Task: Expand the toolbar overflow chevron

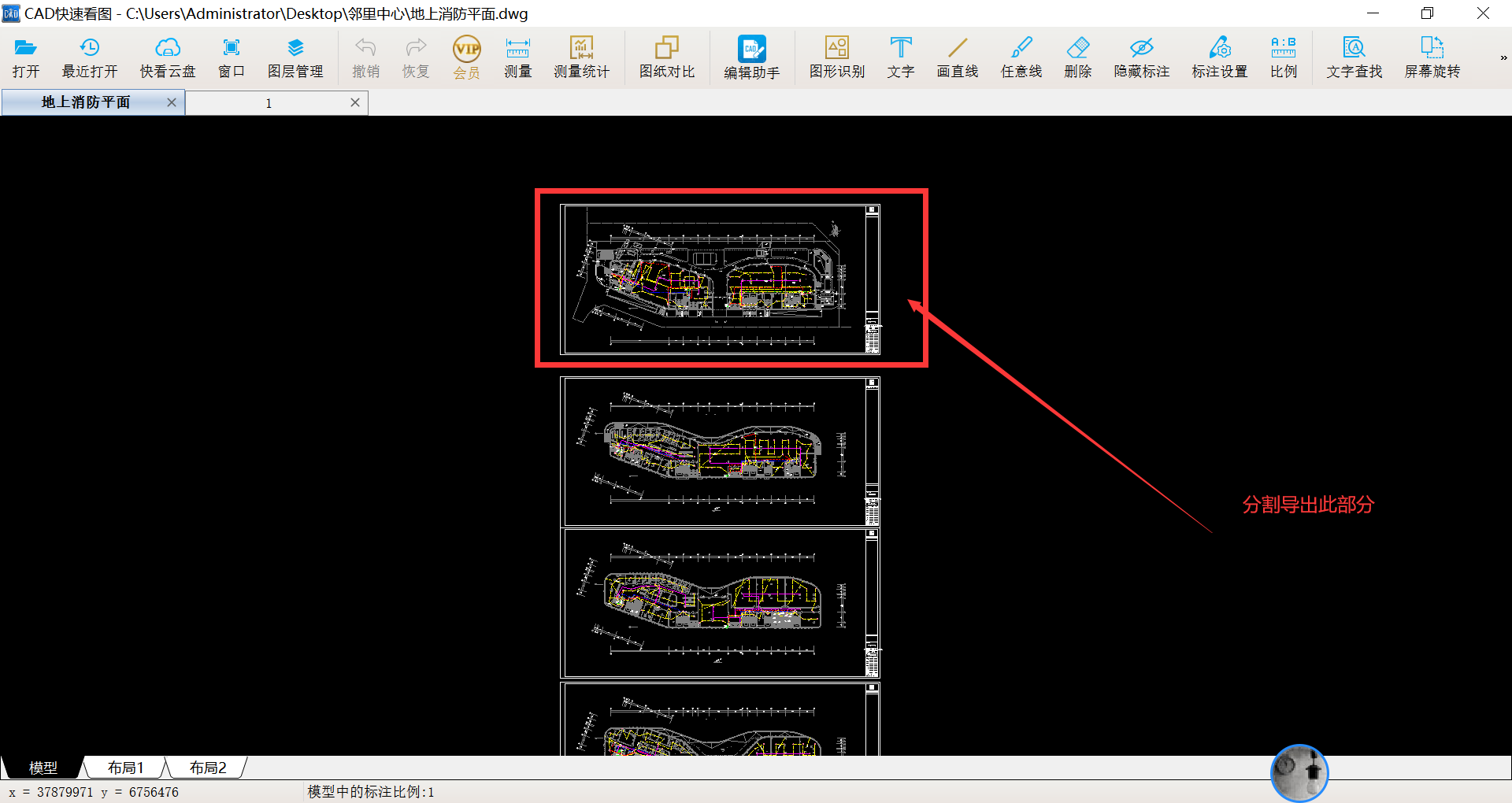Action: (1503, 57)
